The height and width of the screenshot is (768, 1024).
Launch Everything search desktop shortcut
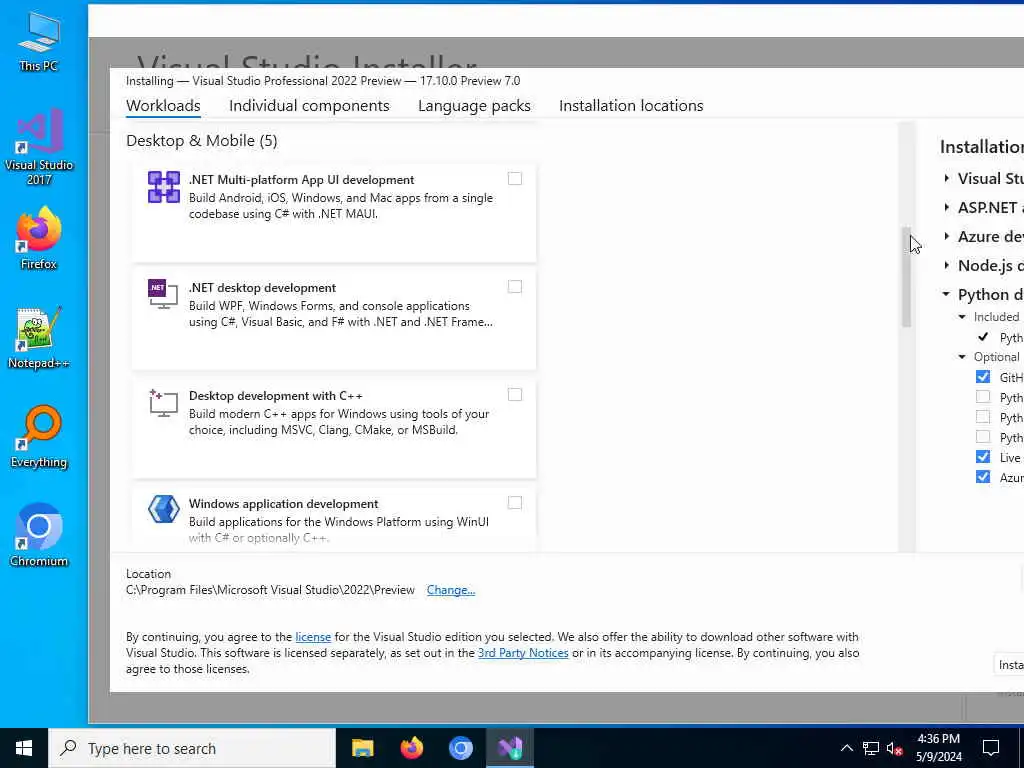coord(39,437)
